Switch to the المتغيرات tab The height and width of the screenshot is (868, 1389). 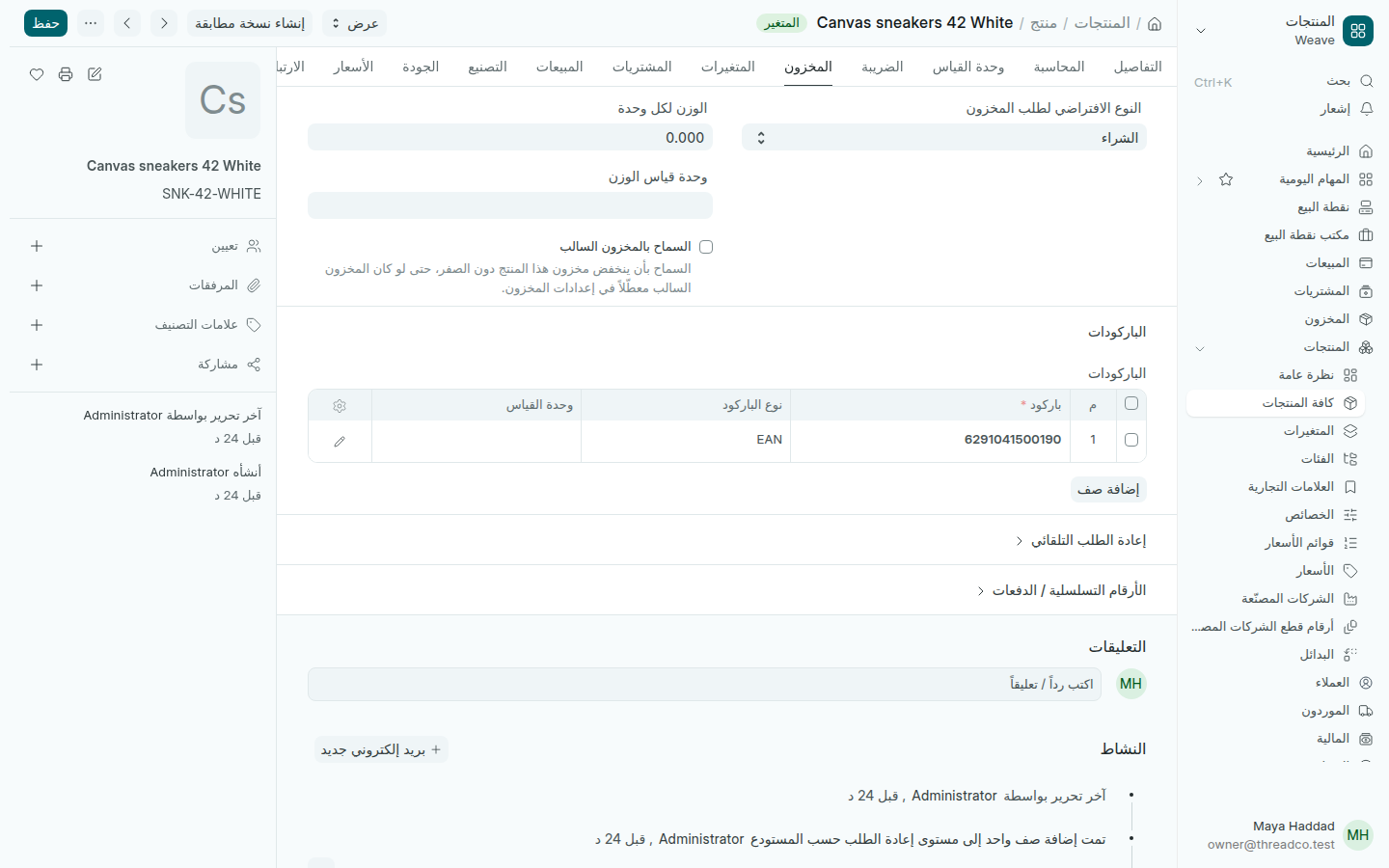(x=728, y=67)
